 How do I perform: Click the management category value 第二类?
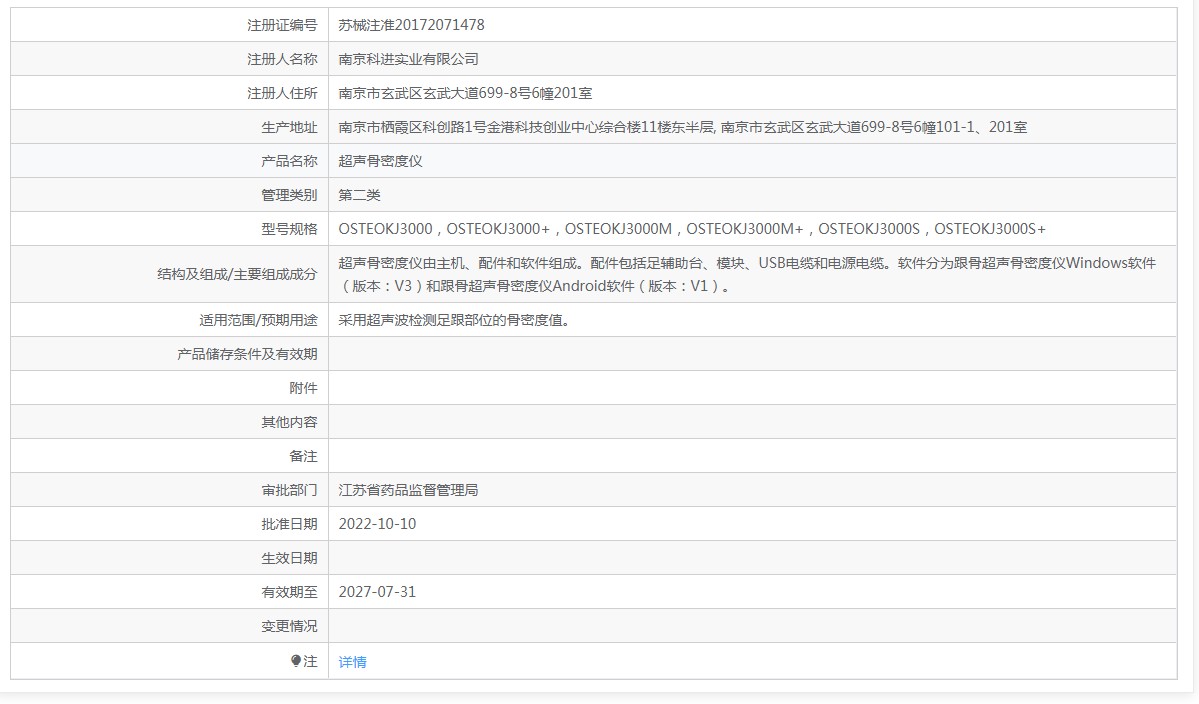[x=359, y=195]
